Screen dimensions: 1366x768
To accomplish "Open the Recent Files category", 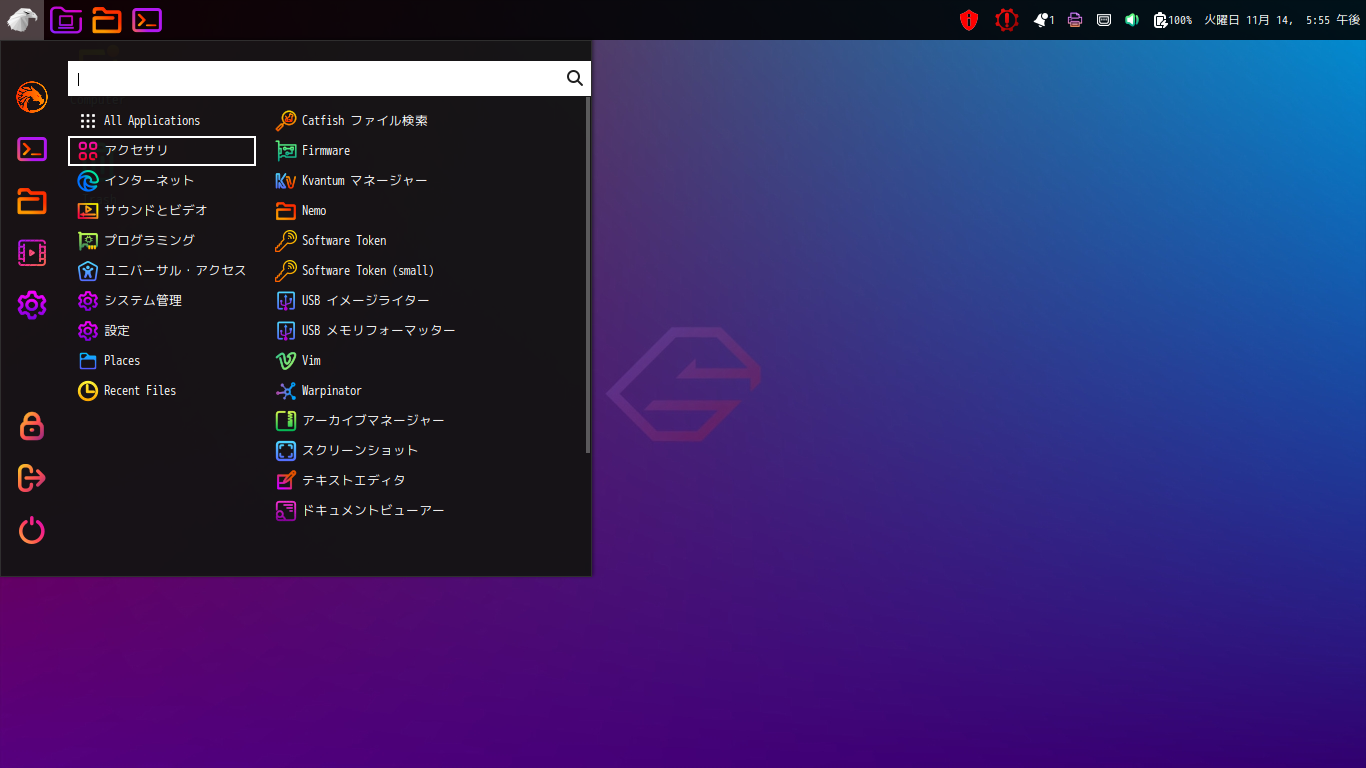I will click(162, 390).
